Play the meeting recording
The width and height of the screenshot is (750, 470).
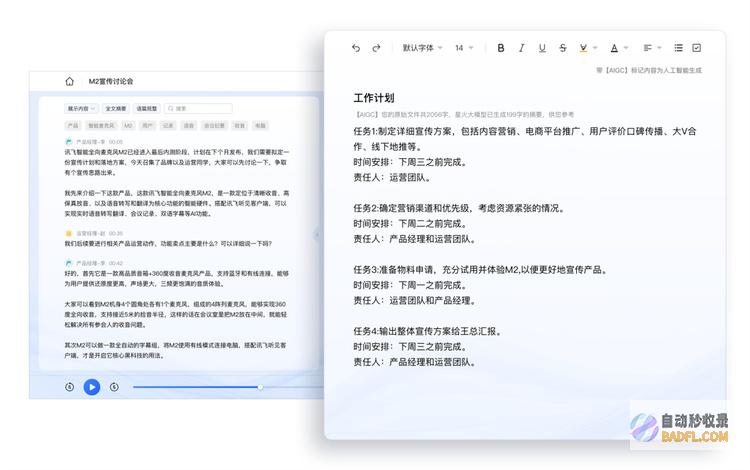tap(92, 387)
